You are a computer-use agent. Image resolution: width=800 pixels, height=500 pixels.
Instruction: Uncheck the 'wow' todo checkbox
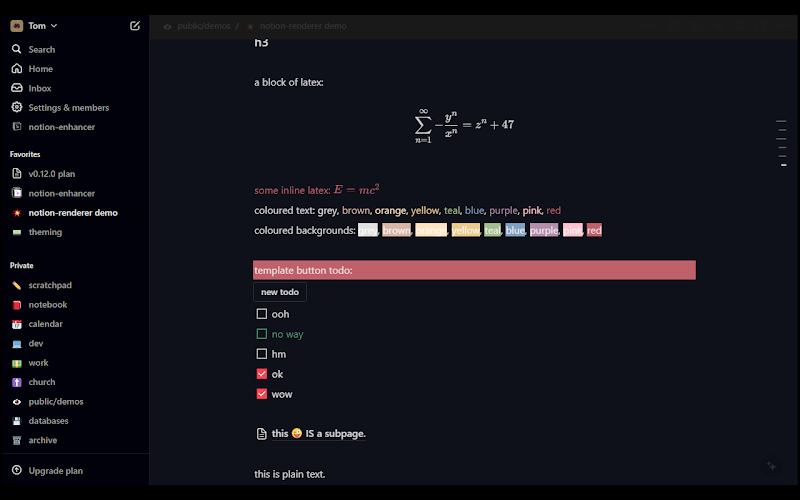(262, 394)
